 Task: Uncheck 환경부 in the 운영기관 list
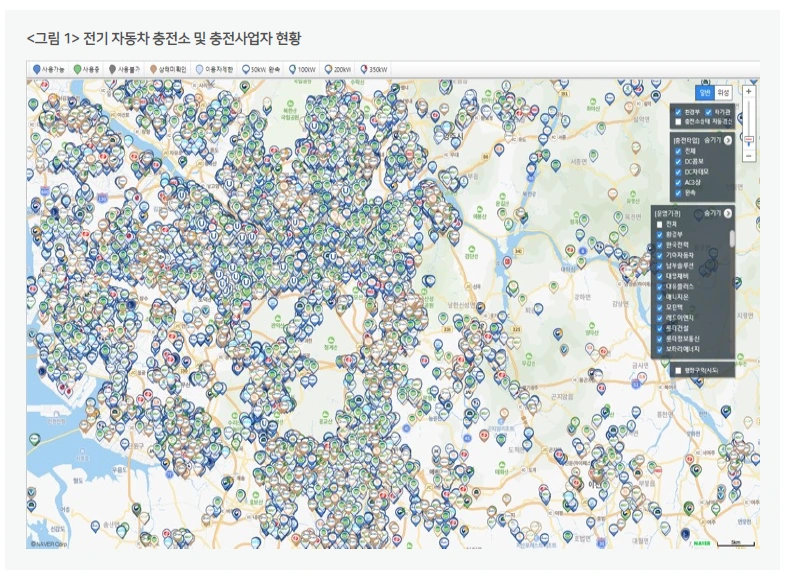(659, 235)
